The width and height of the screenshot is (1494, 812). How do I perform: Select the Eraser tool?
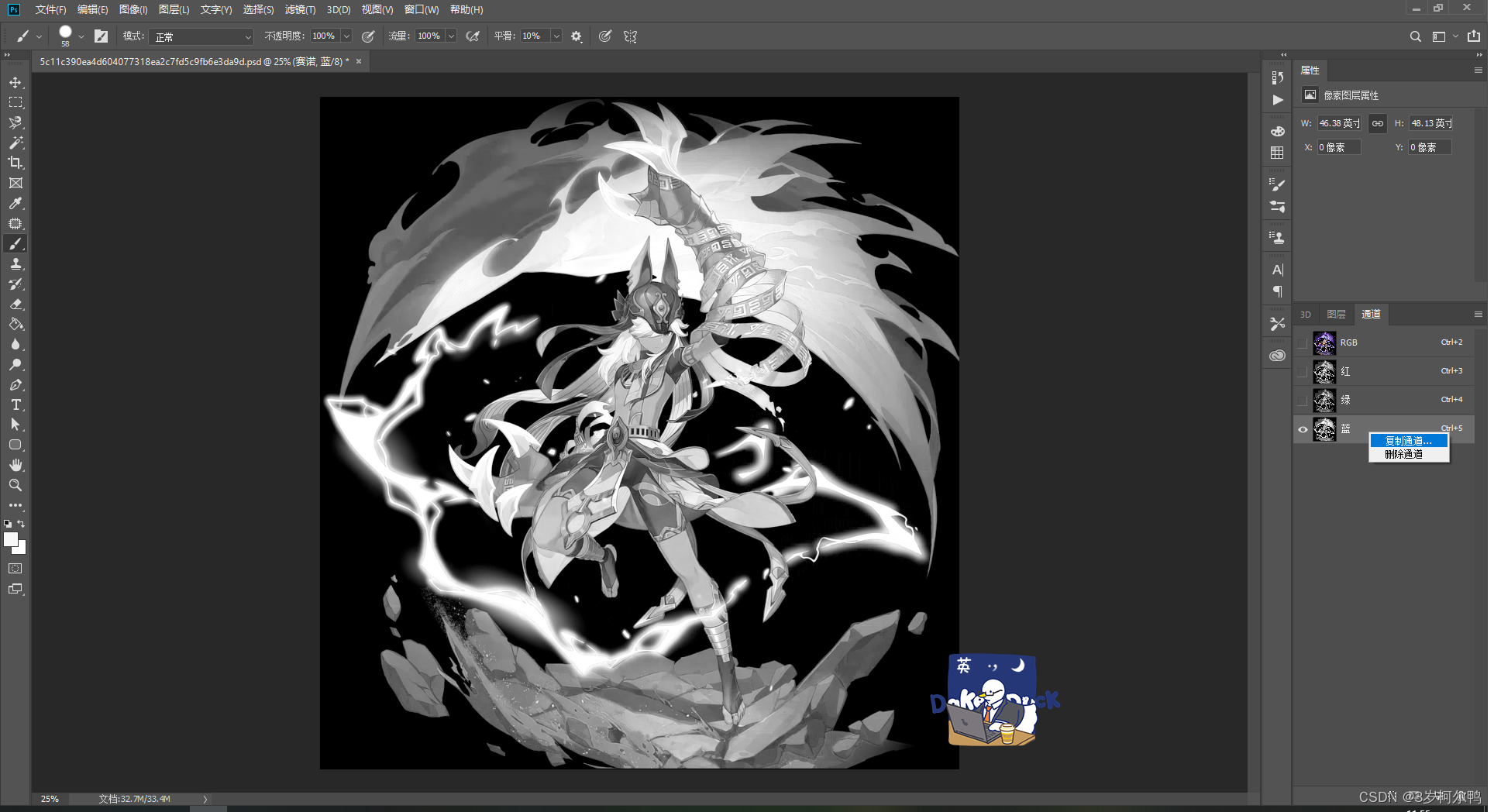[x=15, y=304]
